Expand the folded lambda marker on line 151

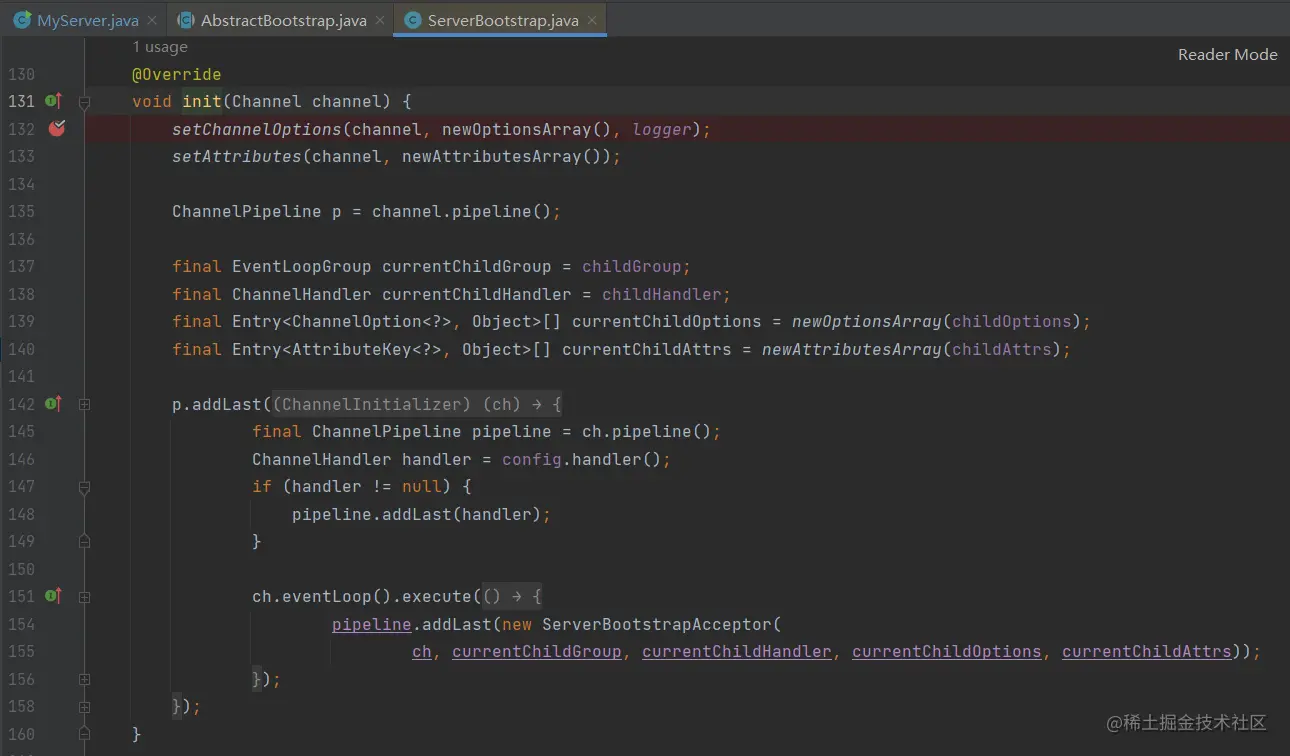[84, 597]
